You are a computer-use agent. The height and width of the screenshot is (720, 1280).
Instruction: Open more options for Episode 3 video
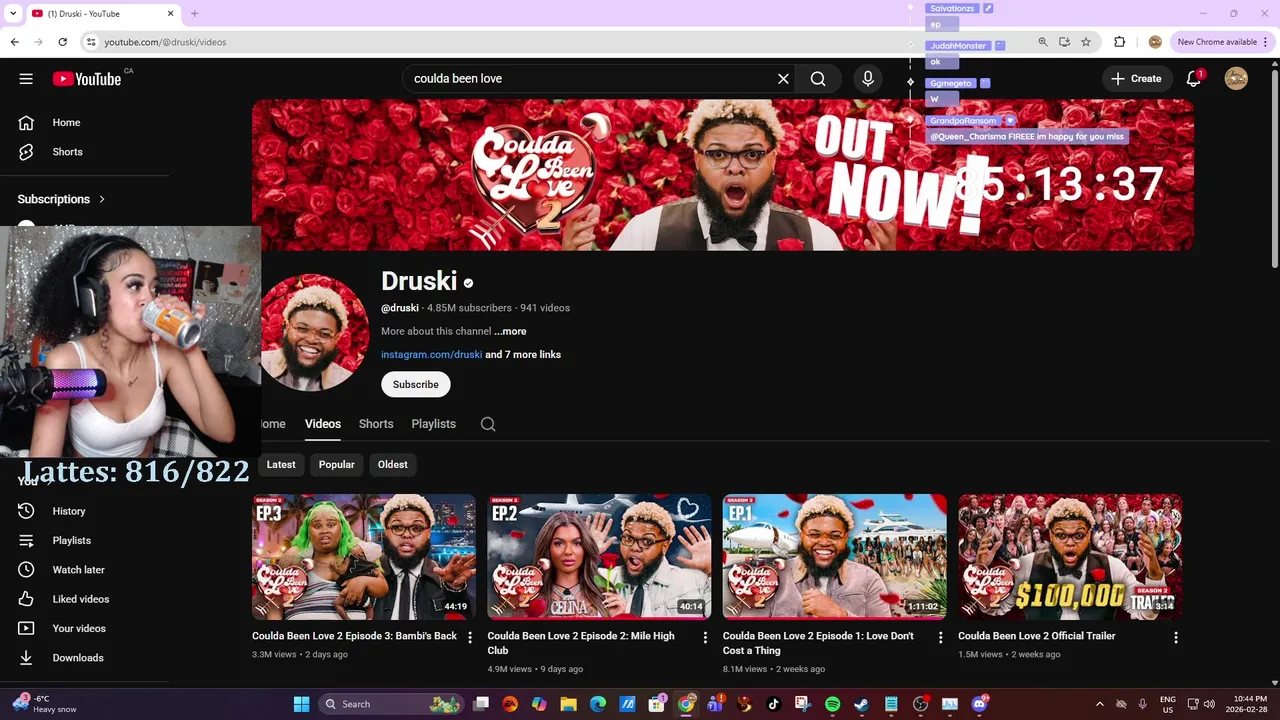tap(470, 637)
